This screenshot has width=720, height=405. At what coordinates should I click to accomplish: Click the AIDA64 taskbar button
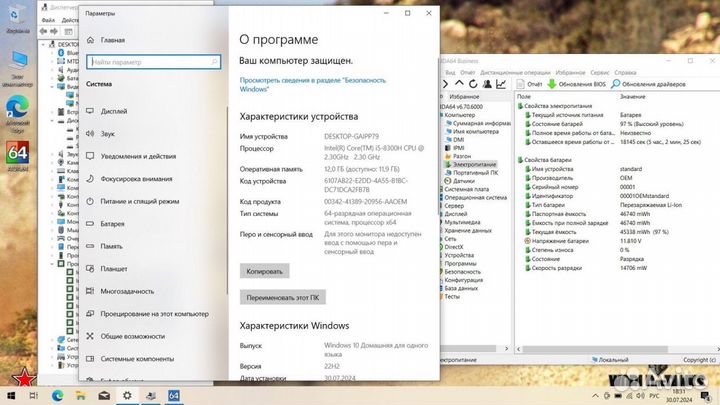click(x=174, y=395)
